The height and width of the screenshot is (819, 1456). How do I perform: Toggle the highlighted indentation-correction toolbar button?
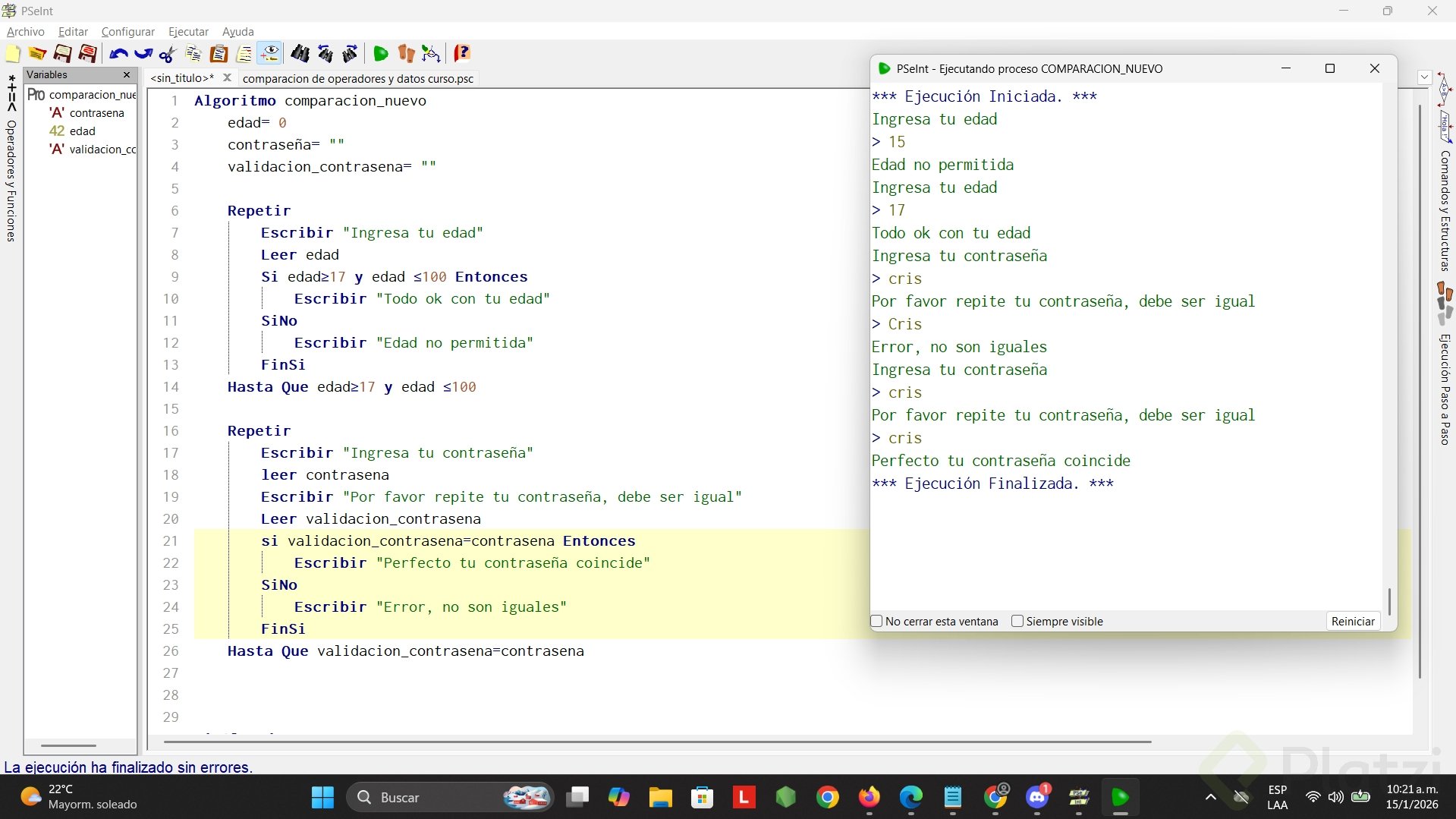269,54
